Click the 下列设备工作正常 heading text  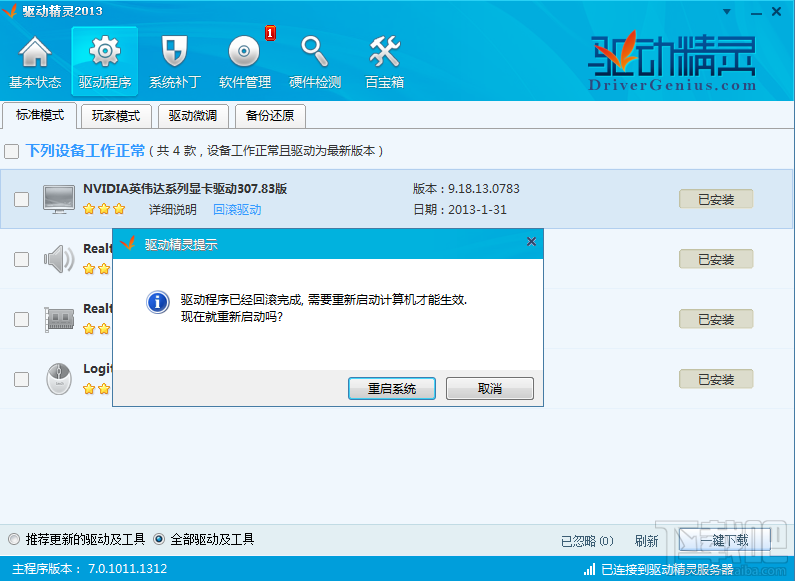(85, 151)
